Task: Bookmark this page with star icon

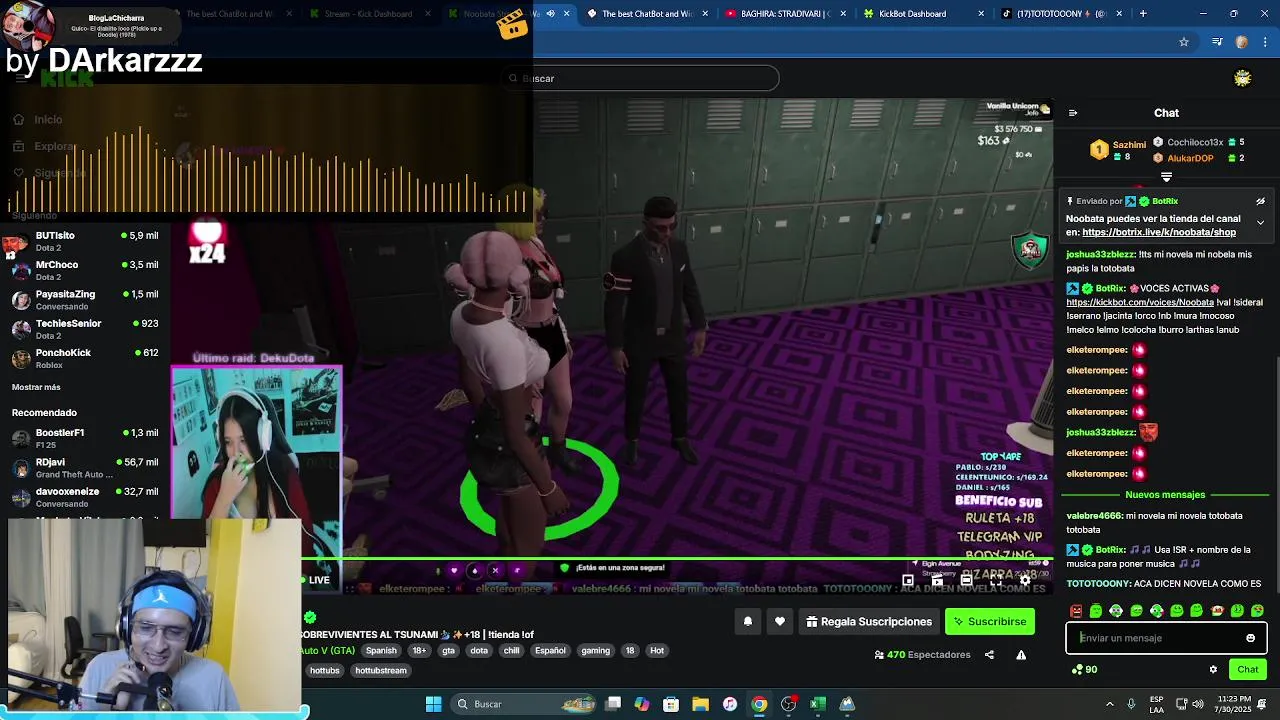Action: click(1184, 42)
